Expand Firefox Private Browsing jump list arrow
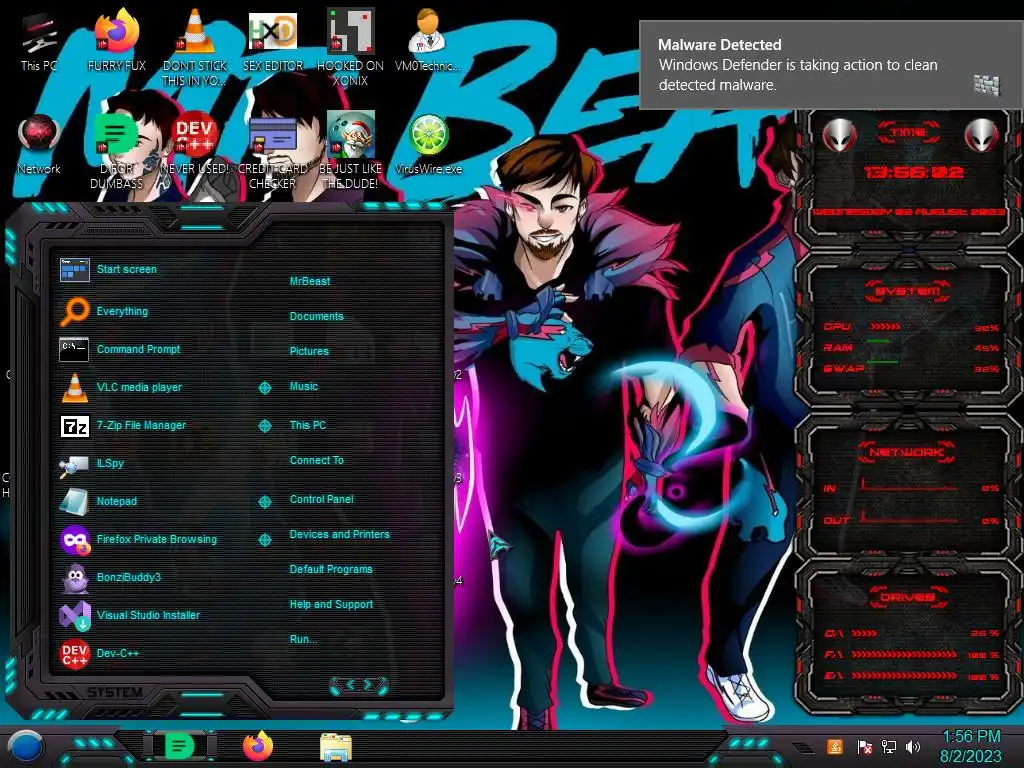Screen dimensions: 1024x768 [x=264, y=540]
